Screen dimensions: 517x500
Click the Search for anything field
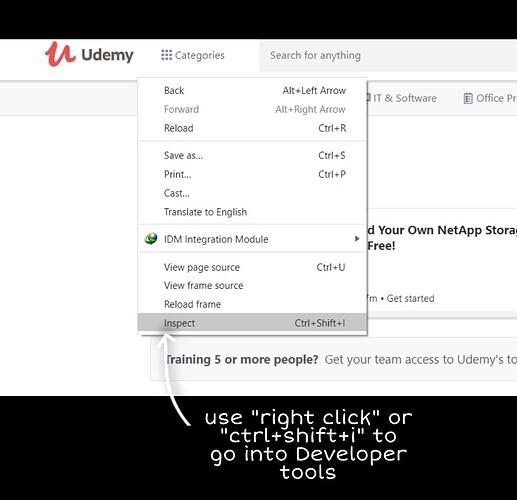tap(388, 55)
